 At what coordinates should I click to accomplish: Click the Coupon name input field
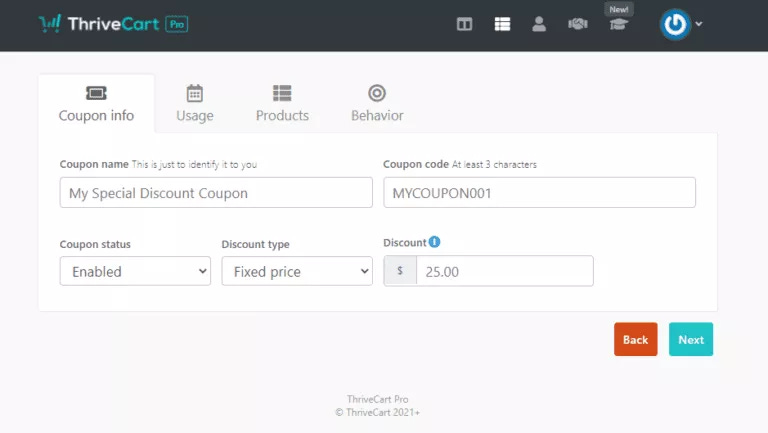coord(216,192)
